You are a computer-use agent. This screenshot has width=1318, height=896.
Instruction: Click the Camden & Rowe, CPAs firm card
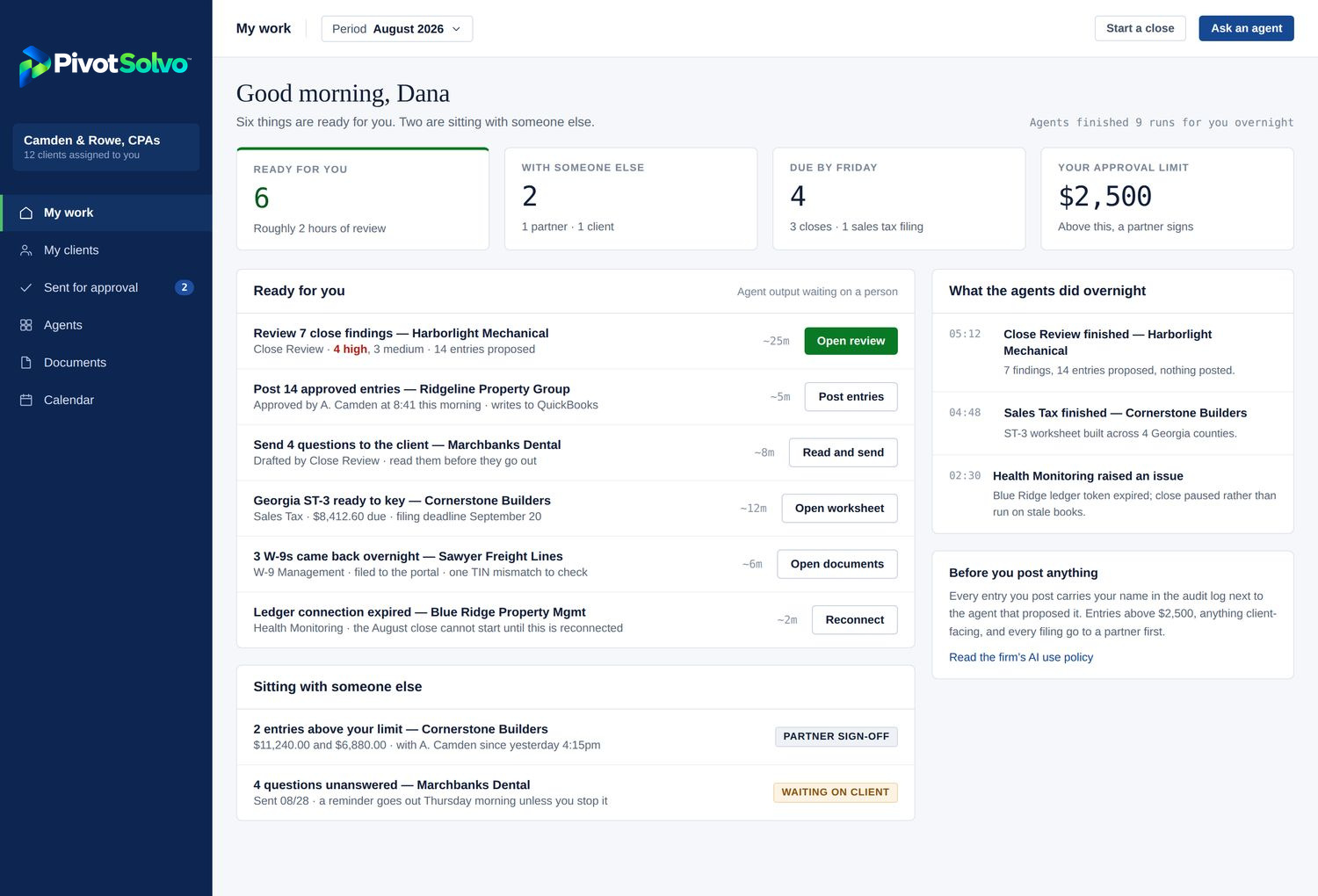coord(106,147)
